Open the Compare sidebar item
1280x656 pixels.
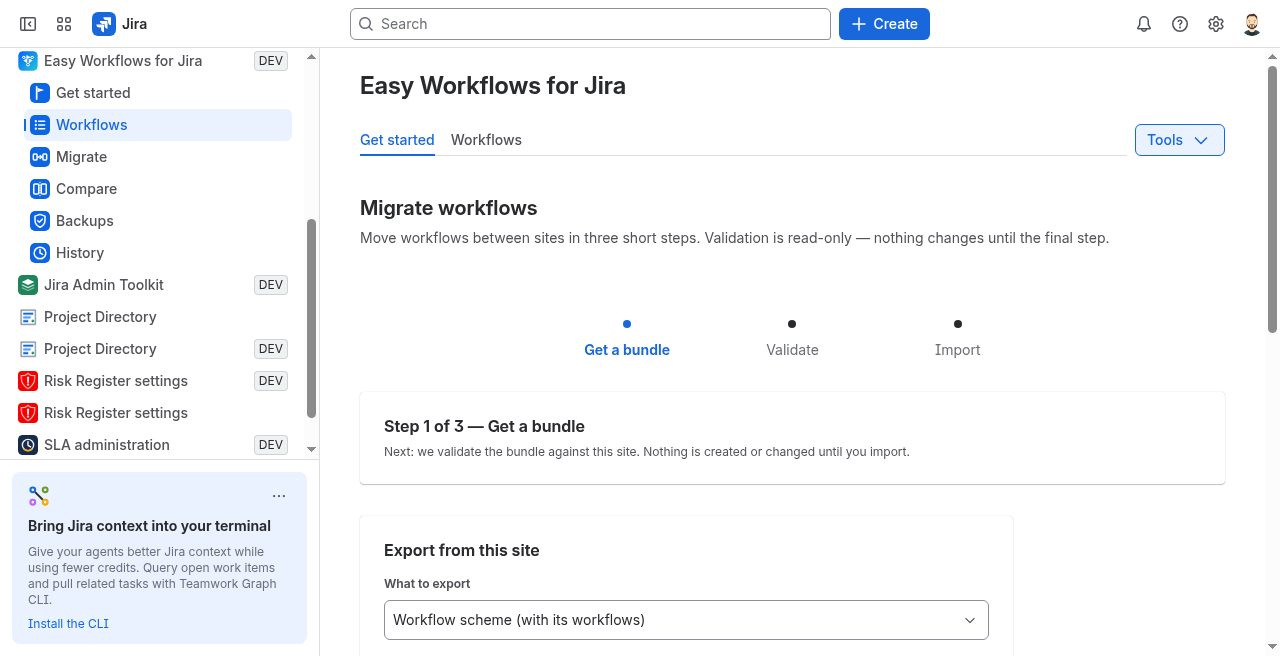[x=158, y=189]
